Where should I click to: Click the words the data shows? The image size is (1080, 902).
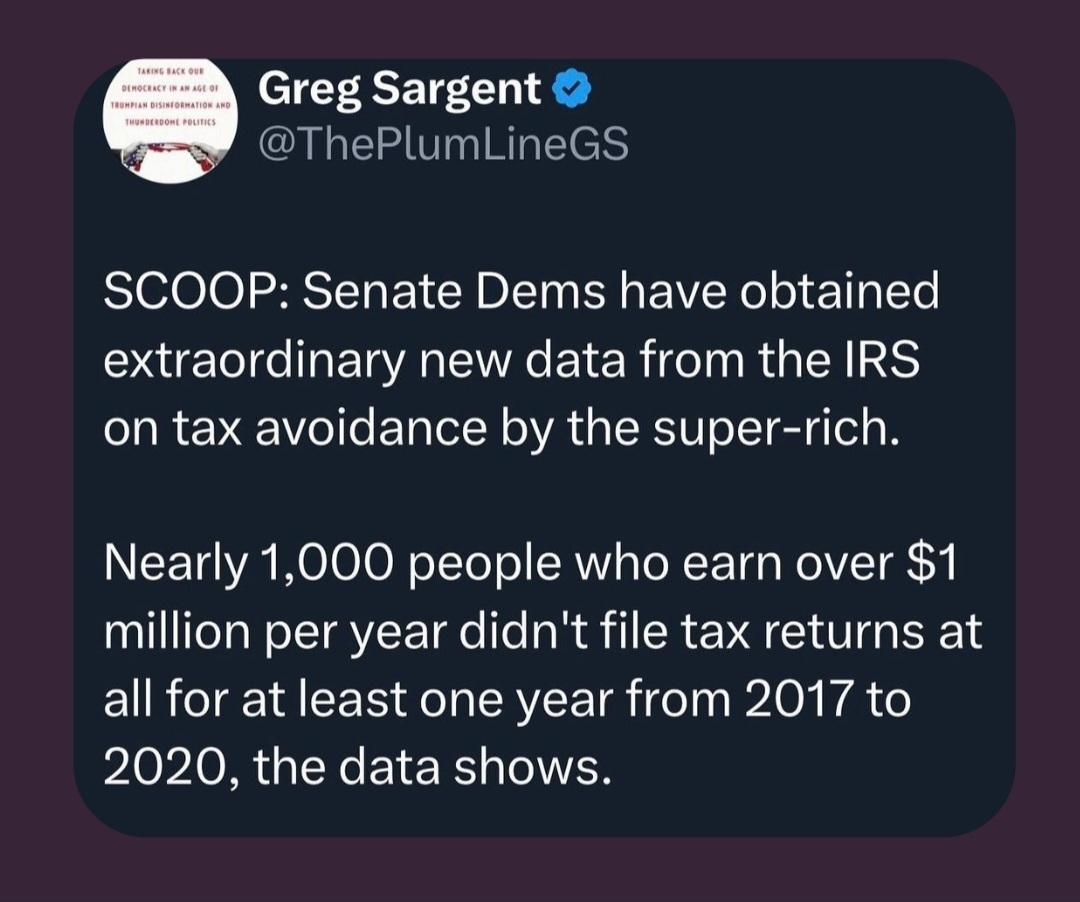click(432, 767)
